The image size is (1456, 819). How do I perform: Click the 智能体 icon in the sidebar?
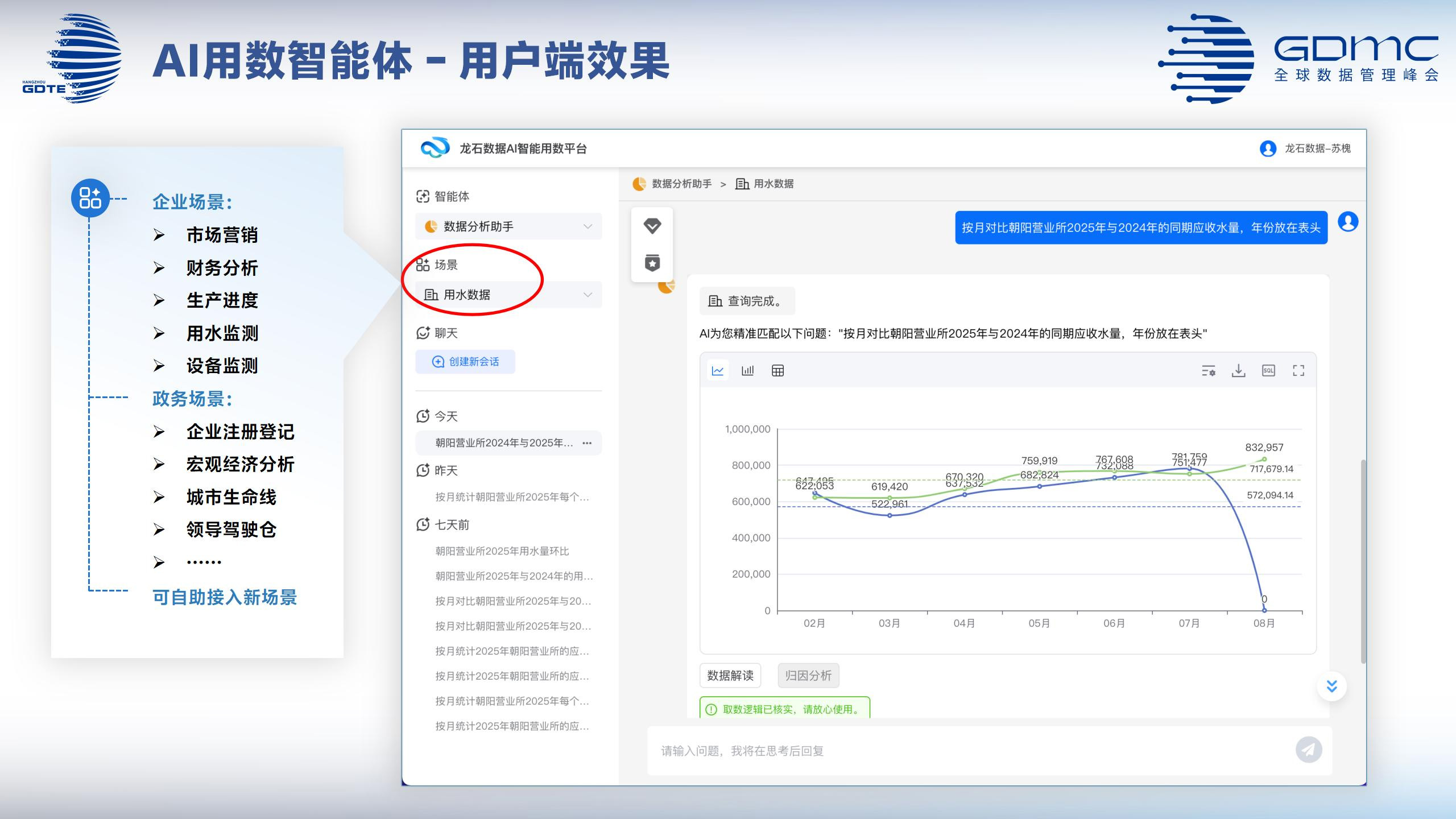point(422,196)
